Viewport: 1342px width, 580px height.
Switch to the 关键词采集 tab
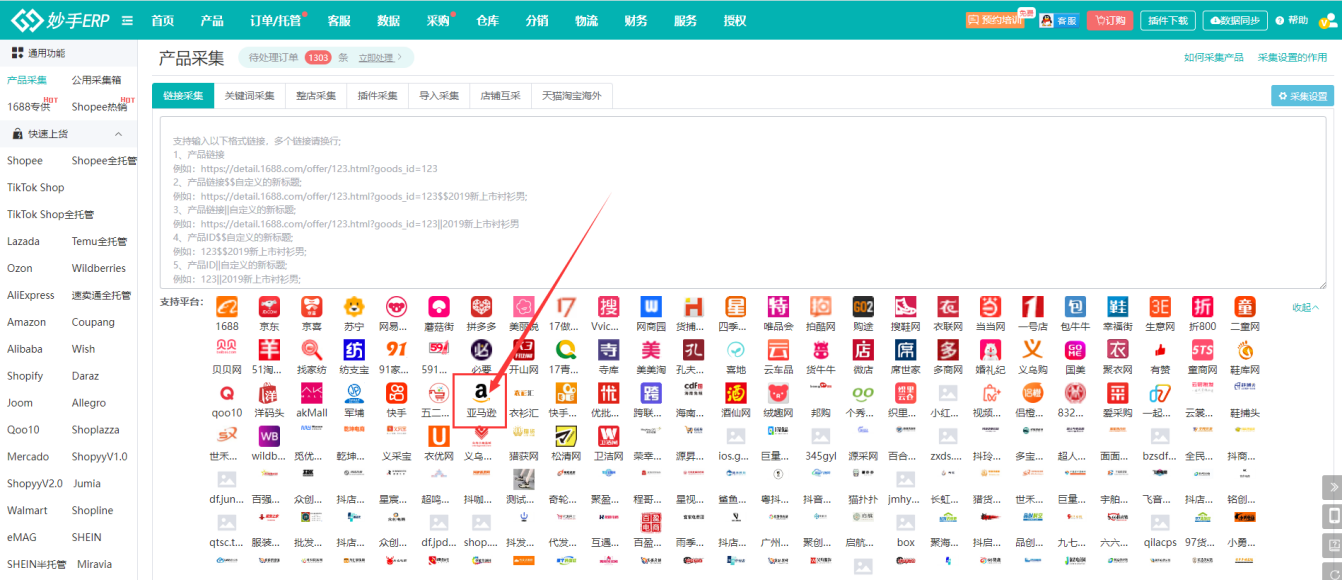point(249,96)
